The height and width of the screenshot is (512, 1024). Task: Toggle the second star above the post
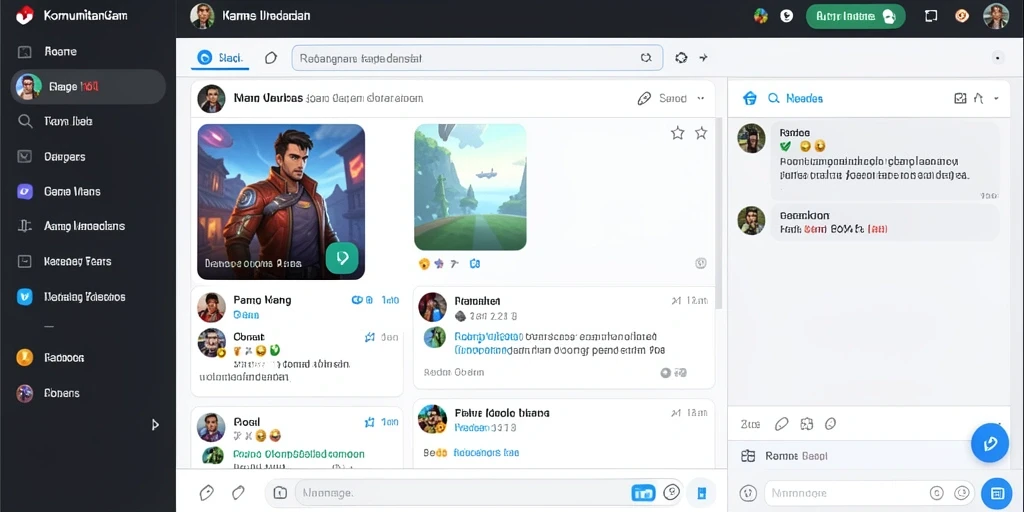[701, 133]
